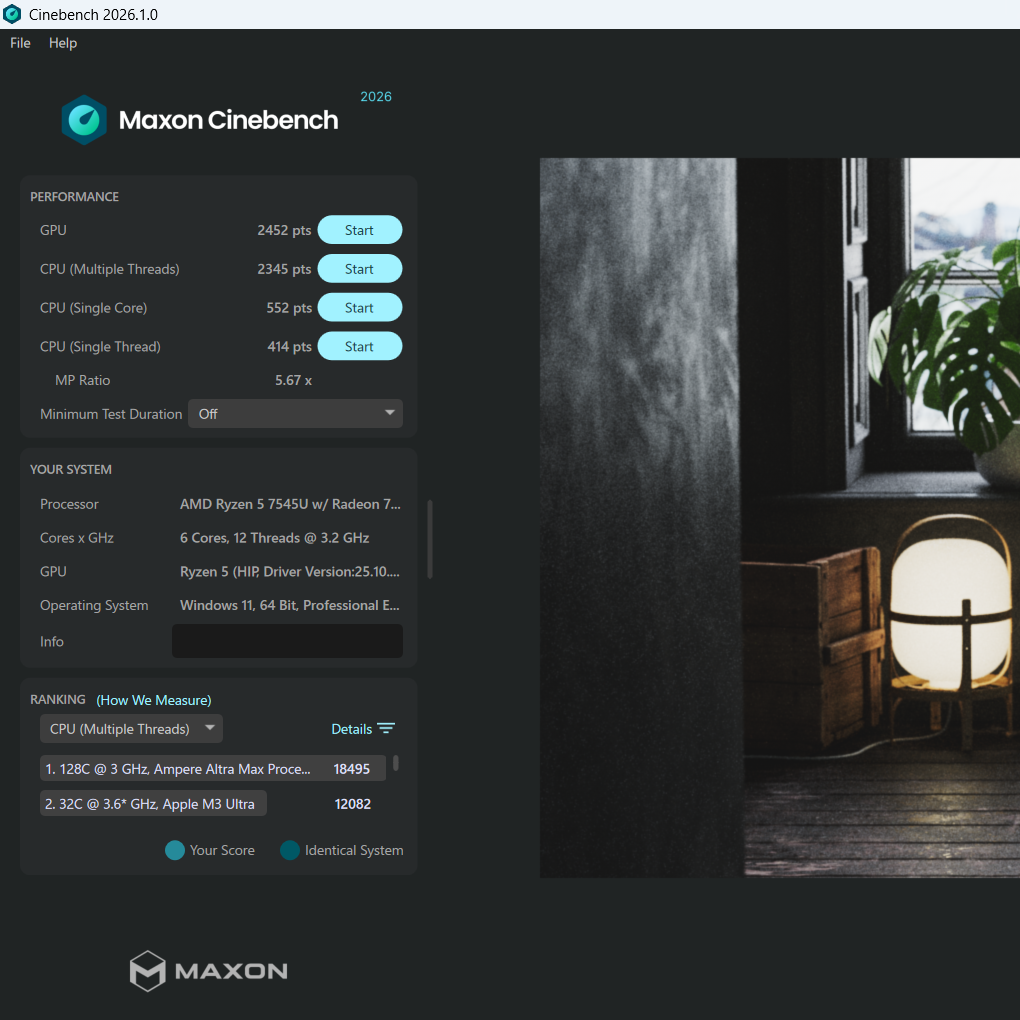This screenshot has height=1020, width=1020.
Task: Click the processor name AMD Ryzen 5 7545U
Action: [290, 504]
